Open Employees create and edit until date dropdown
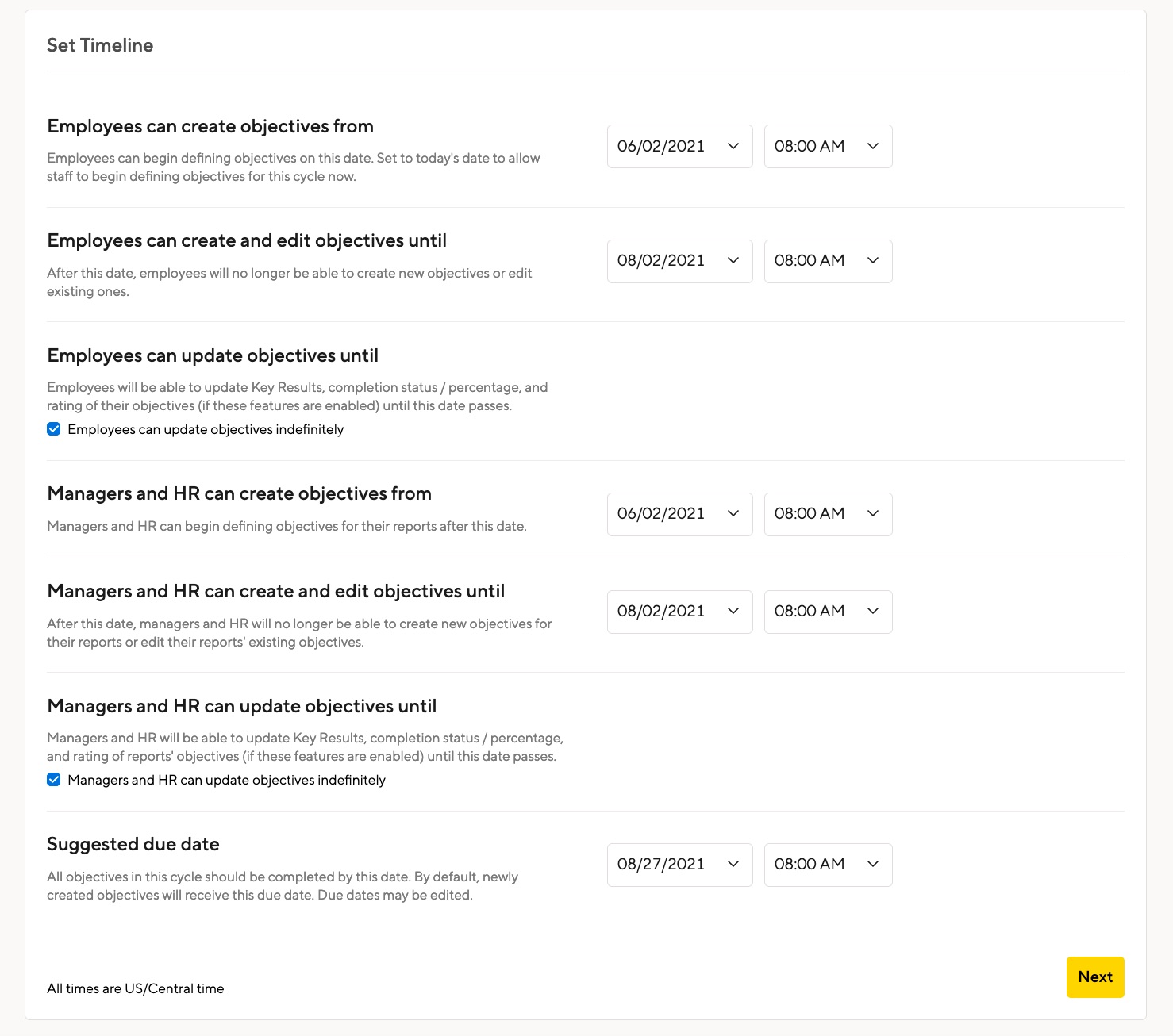 (679, 261)
